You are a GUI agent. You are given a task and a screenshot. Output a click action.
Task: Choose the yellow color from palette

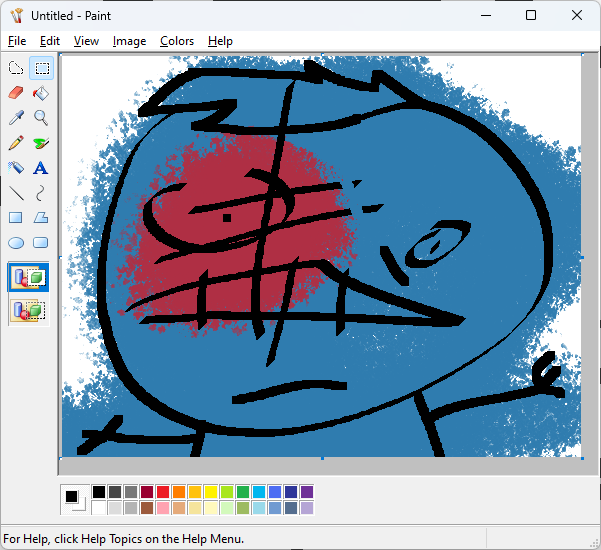211,492
